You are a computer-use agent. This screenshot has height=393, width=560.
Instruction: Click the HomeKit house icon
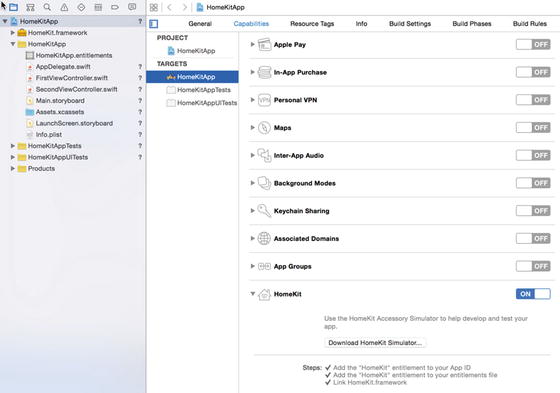264,294
